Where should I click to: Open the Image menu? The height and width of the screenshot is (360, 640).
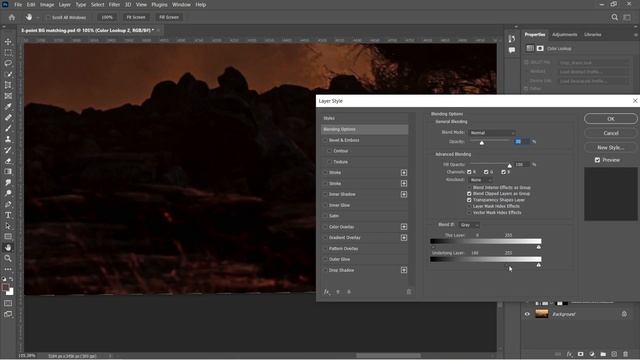(x=47, y=4)
